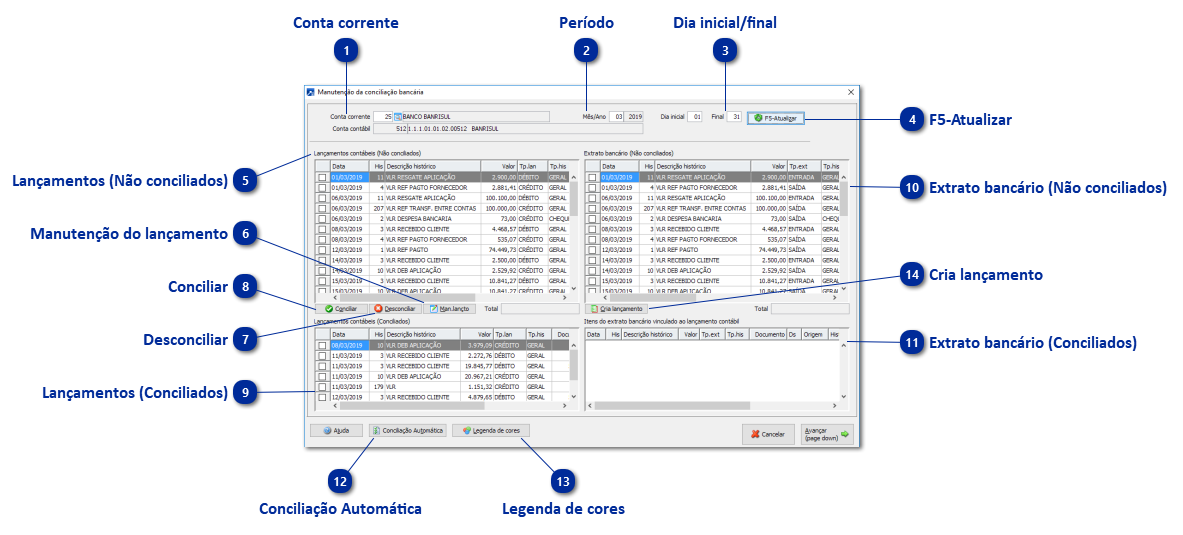
Task: Open the Ajuda help button
Action: [x=336, y=430]
